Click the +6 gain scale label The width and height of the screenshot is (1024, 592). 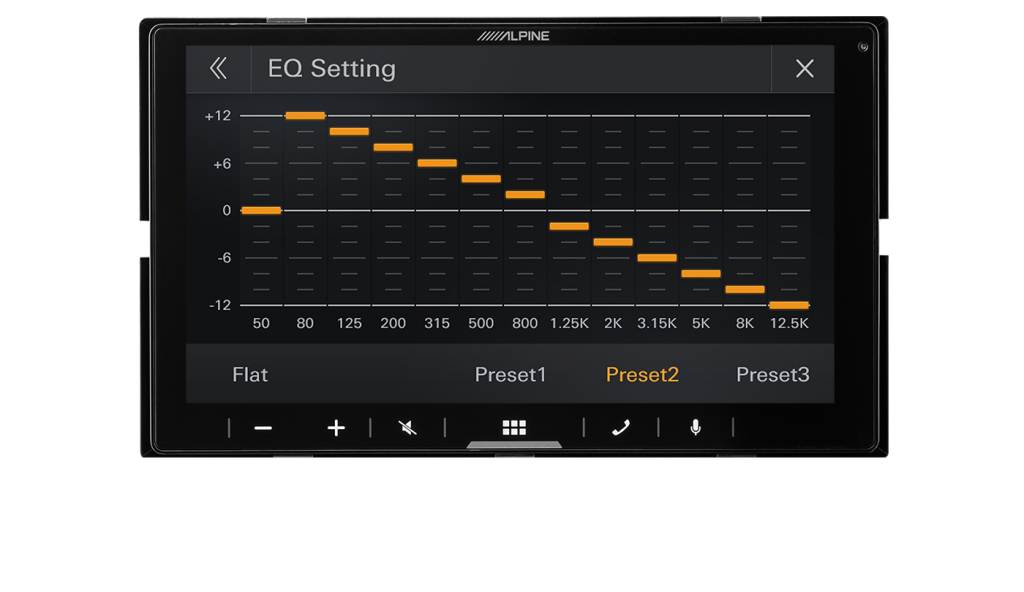tap(222, 163)
